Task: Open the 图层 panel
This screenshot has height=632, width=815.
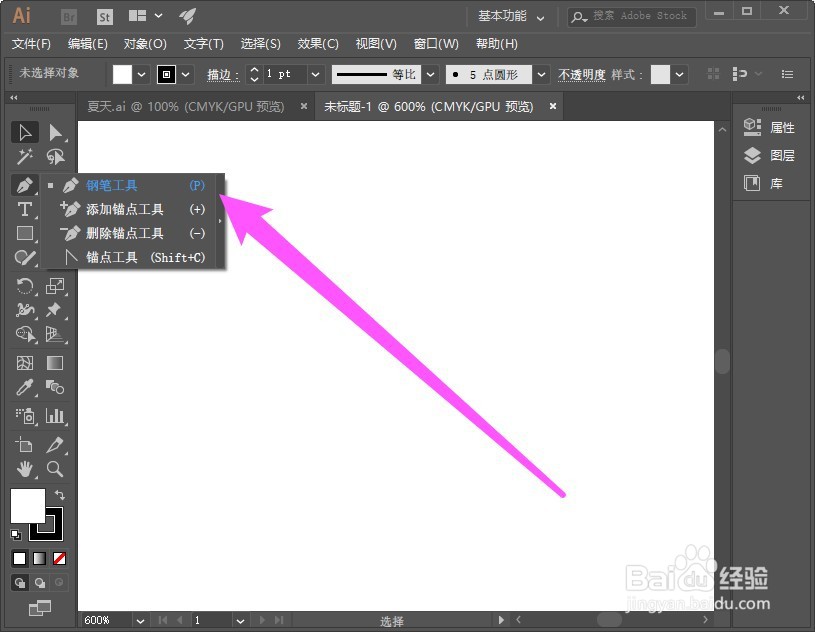Action: coord(770,155)
